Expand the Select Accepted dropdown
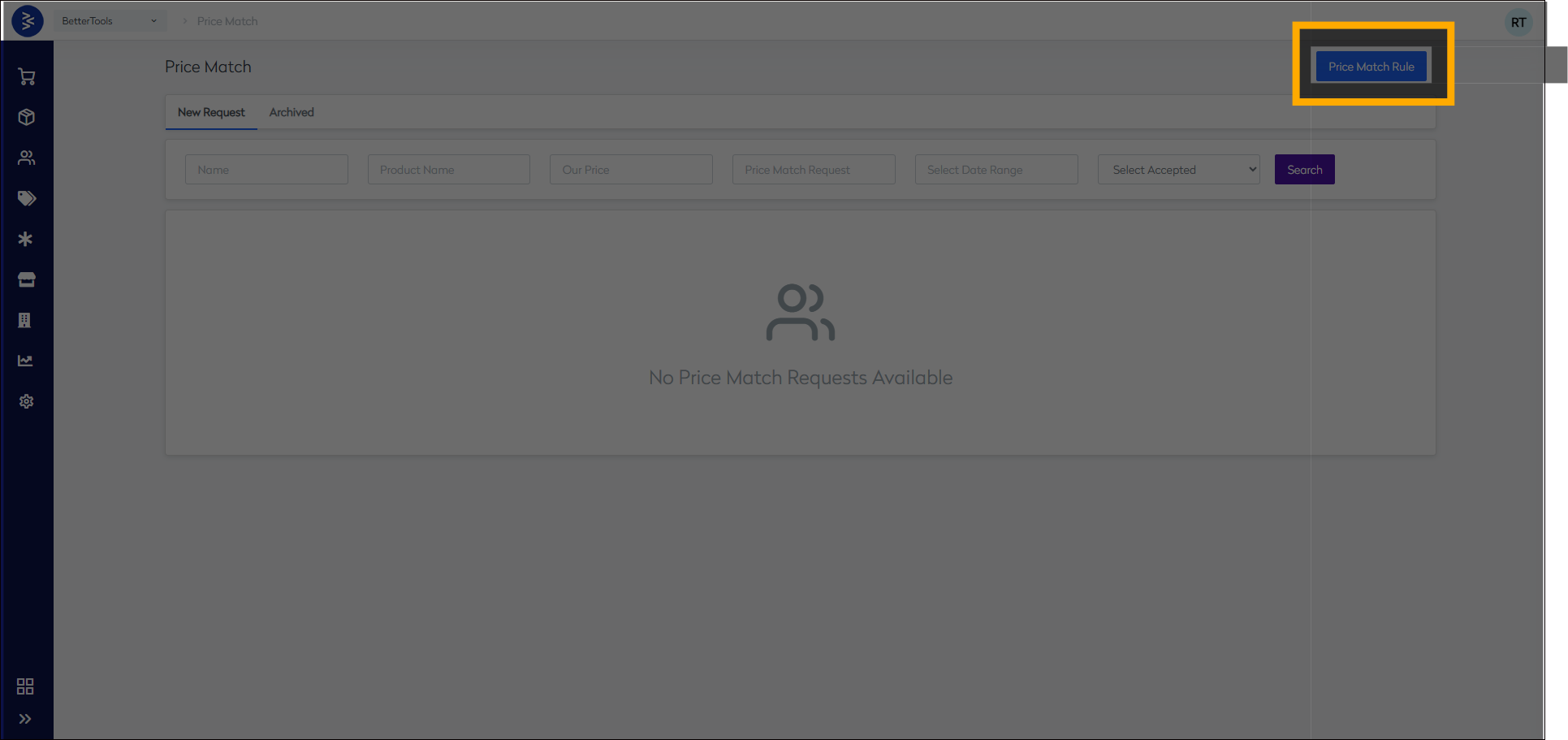The height and width of the screenshot is (740, 1568). [x=1178, y=170]
